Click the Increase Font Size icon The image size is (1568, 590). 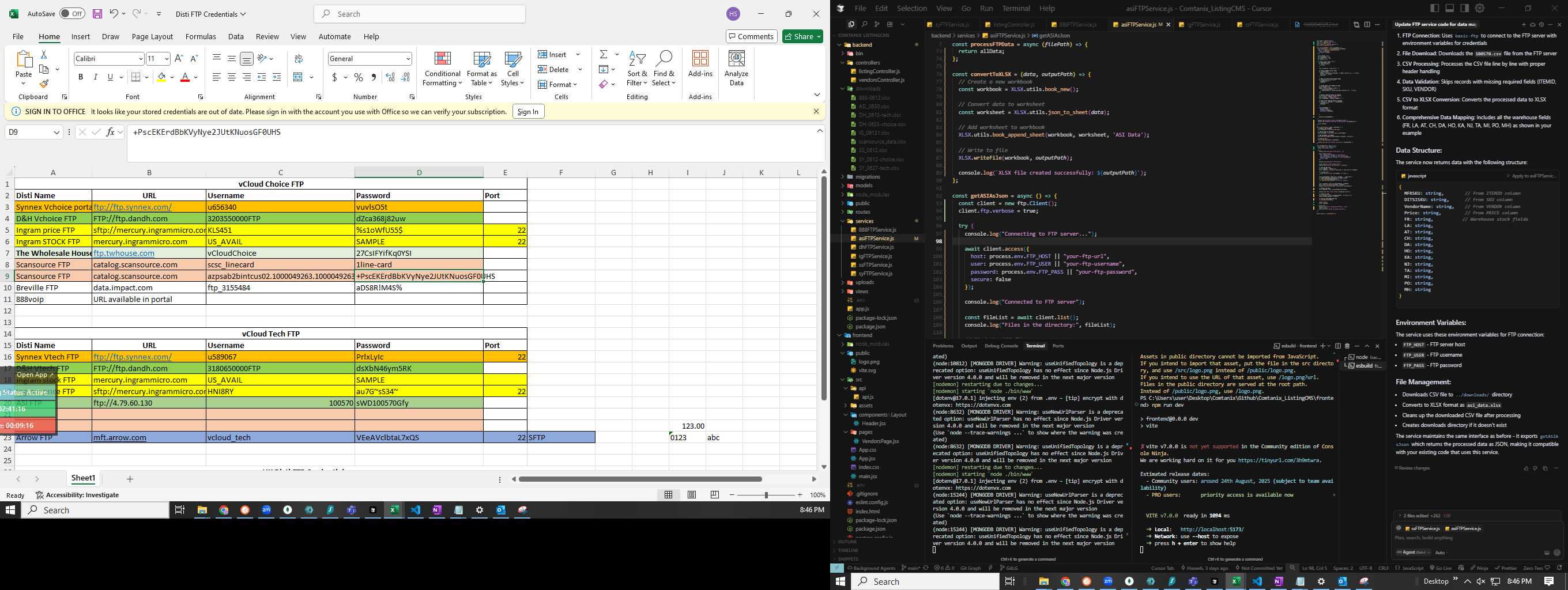(x=179, y=58)
